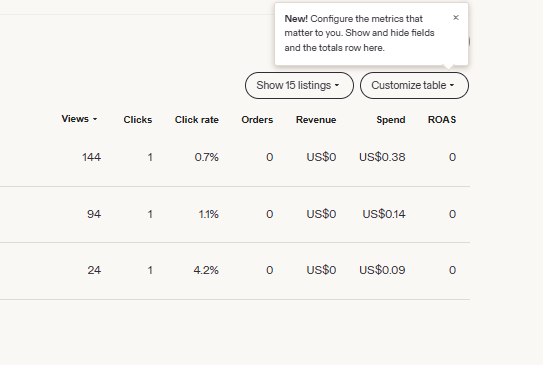The height and width of the screenshot is (365, 543).
Task: Select the US$0.09 spend value
Action: pos(382,270)
